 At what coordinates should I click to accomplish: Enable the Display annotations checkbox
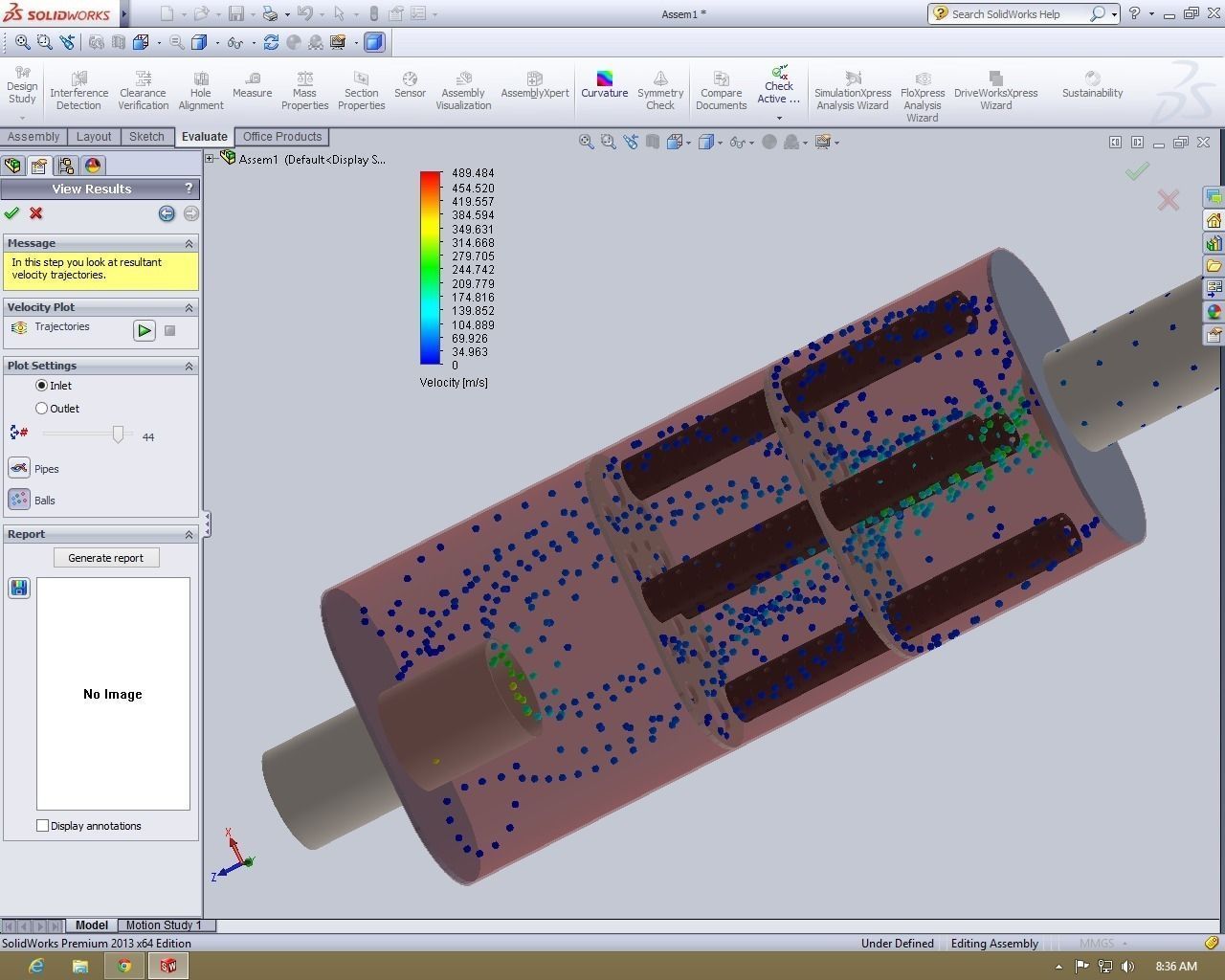42,825
